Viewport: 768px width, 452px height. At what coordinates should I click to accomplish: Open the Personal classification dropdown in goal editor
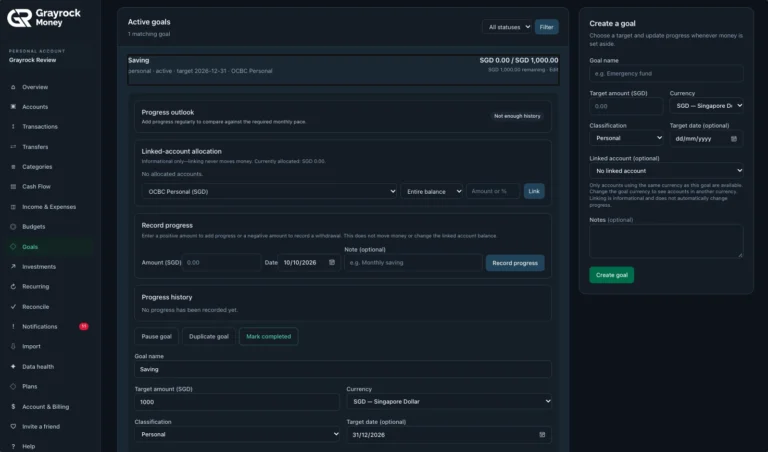pos(237,434)
